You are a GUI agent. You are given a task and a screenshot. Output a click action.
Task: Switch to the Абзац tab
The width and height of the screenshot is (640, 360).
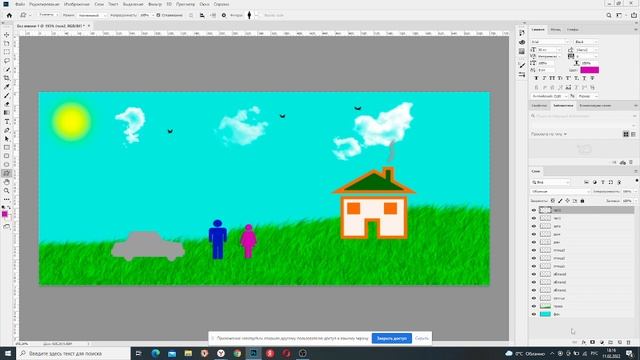[x=556, y=29]
